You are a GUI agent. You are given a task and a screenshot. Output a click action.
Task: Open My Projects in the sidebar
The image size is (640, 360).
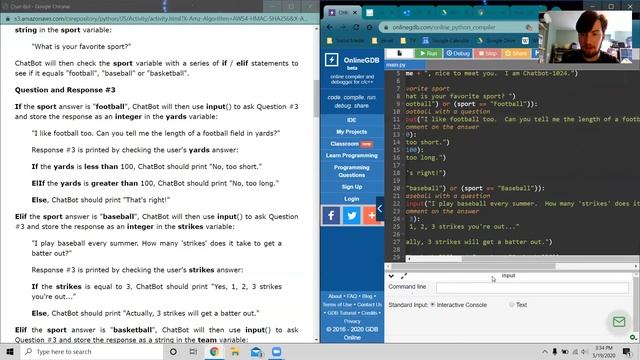[x=351, y=132]
